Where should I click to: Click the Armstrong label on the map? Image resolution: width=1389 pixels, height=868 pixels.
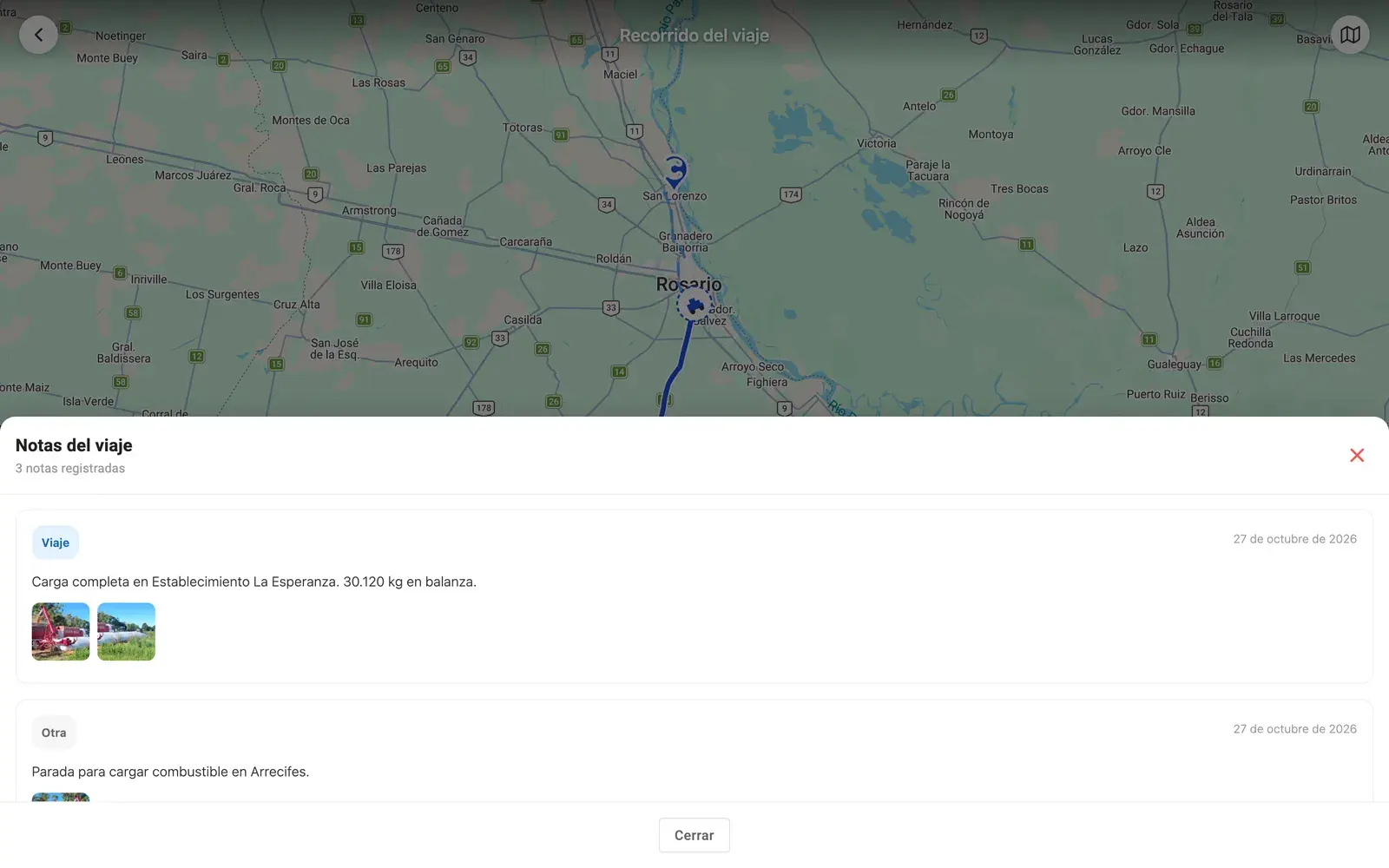pyautogui.click(x=369, y=211)
